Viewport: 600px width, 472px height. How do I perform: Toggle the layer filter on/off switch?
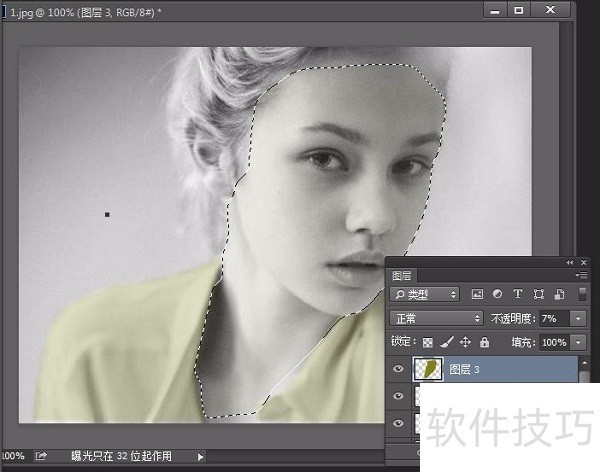point(583,295)
